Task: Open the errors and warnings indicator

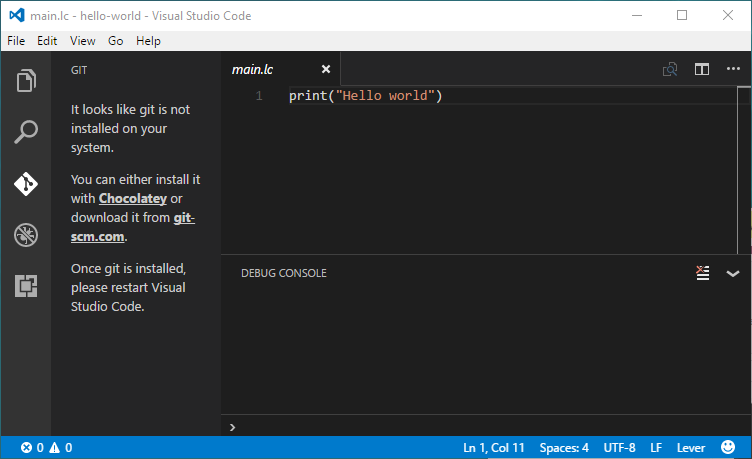Action: tap(47, 448)
